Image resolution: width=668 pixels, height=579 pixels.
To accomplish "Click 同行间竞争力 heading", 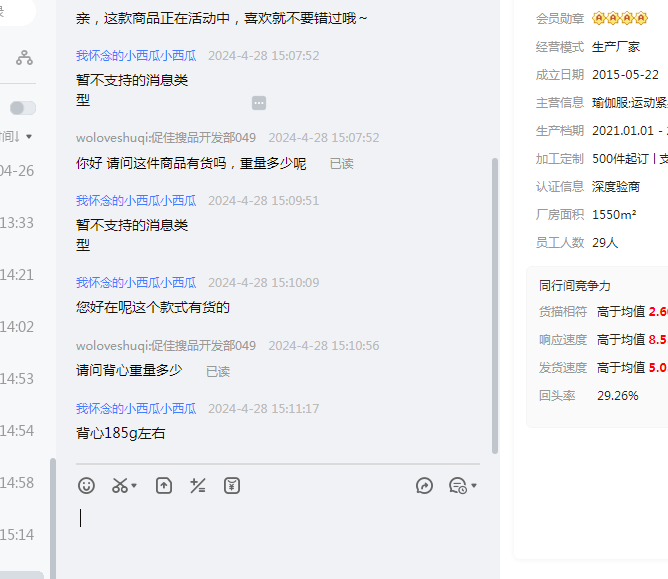I will coord(574,285).
